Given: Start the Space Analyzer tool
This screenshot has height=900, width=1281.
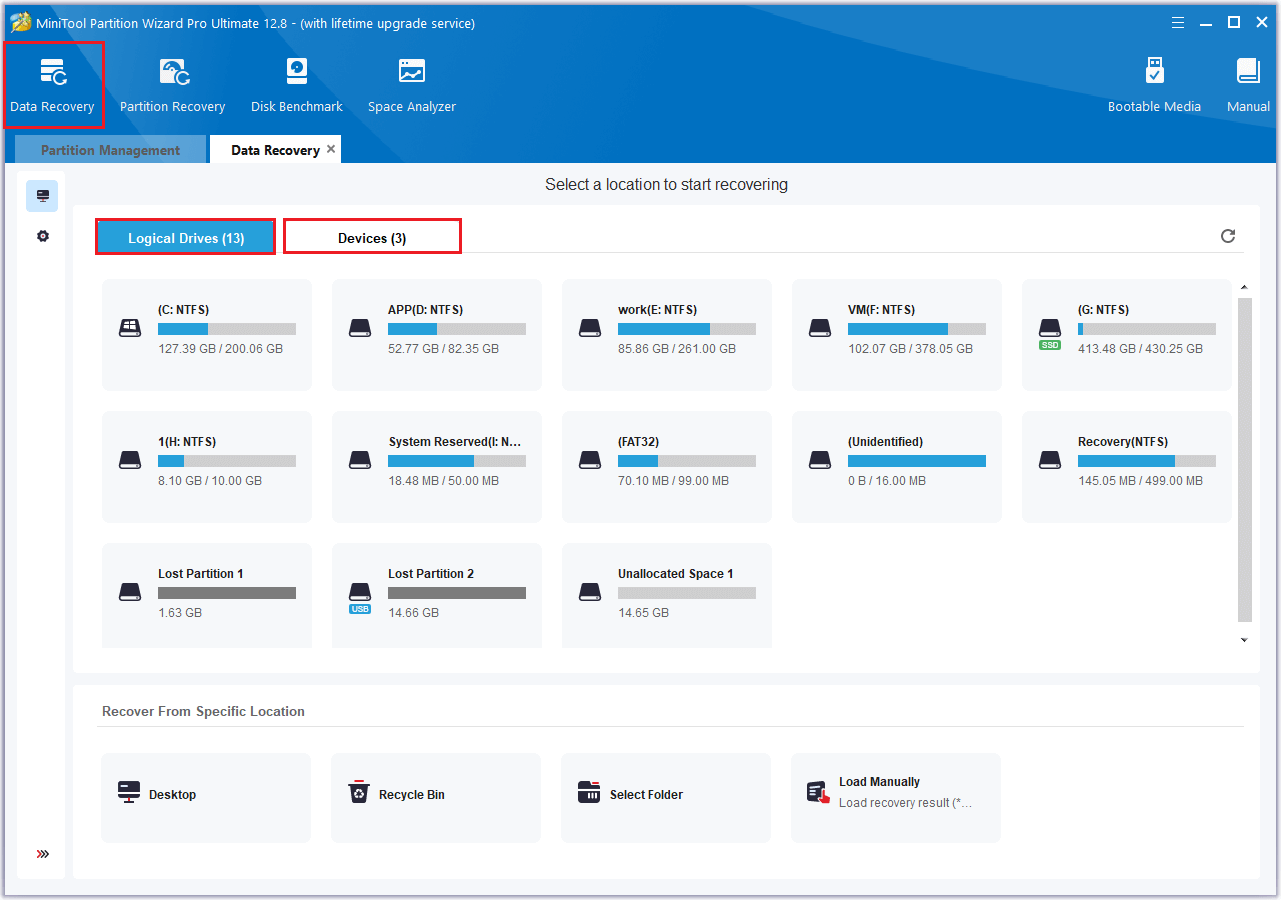Looking at the screenshot, I should coord(411,85).
